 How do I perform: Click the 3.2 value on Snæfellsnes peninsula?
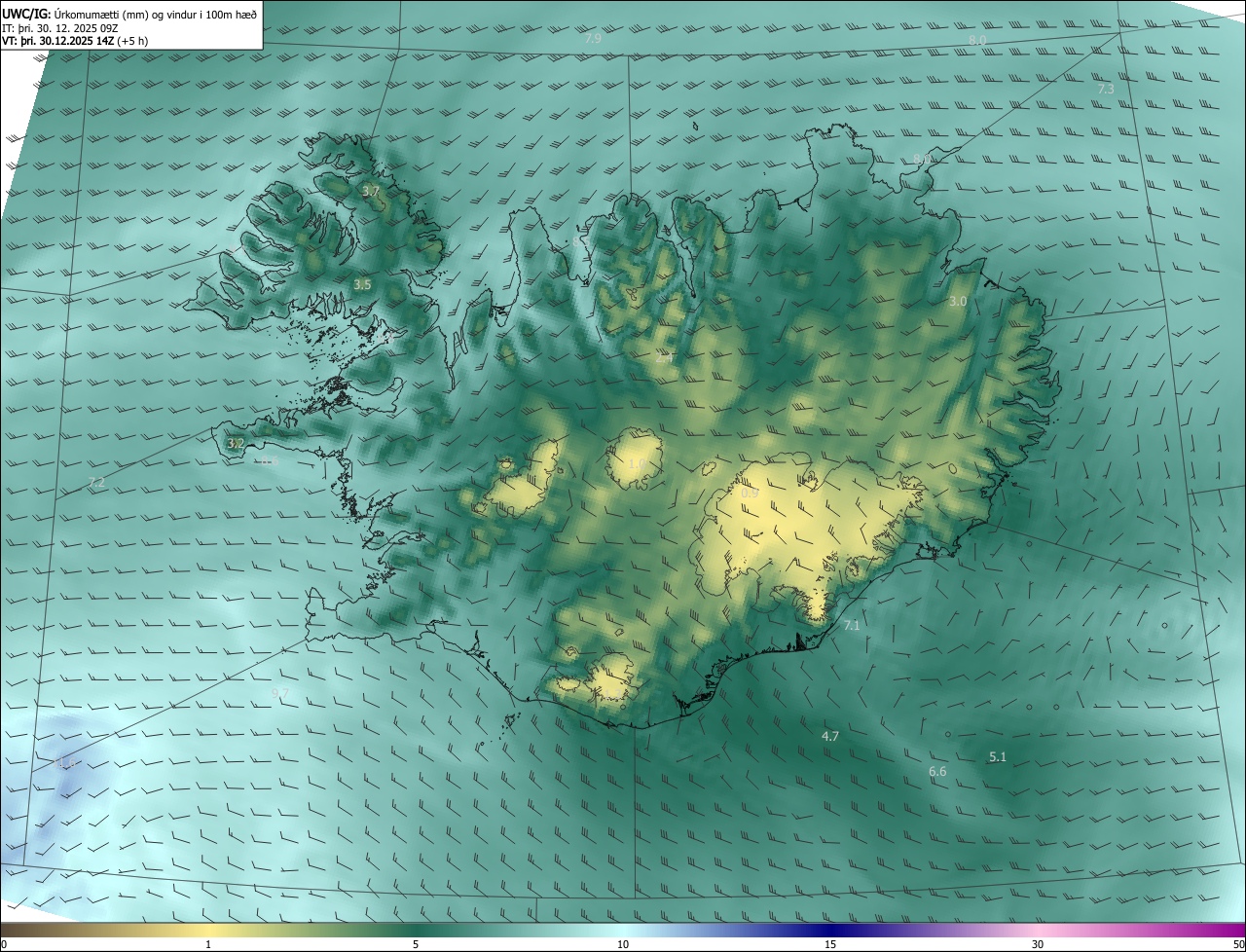point(236,444)
